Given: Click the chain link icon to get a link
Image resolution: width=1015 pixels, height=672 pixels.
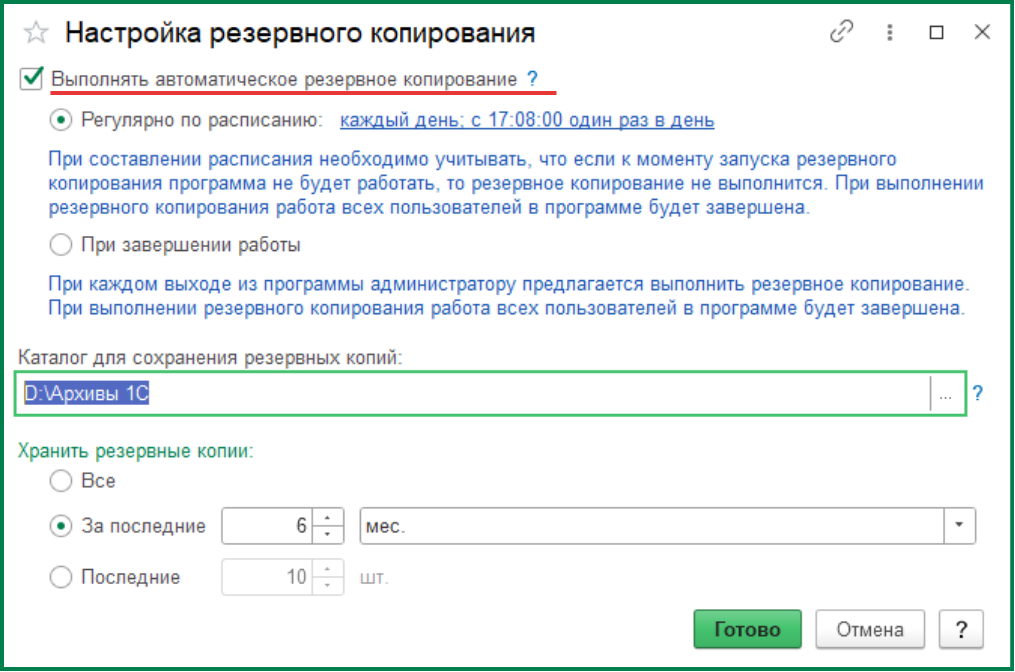Looking at the screenshot, I should click(x=840, y=31).
